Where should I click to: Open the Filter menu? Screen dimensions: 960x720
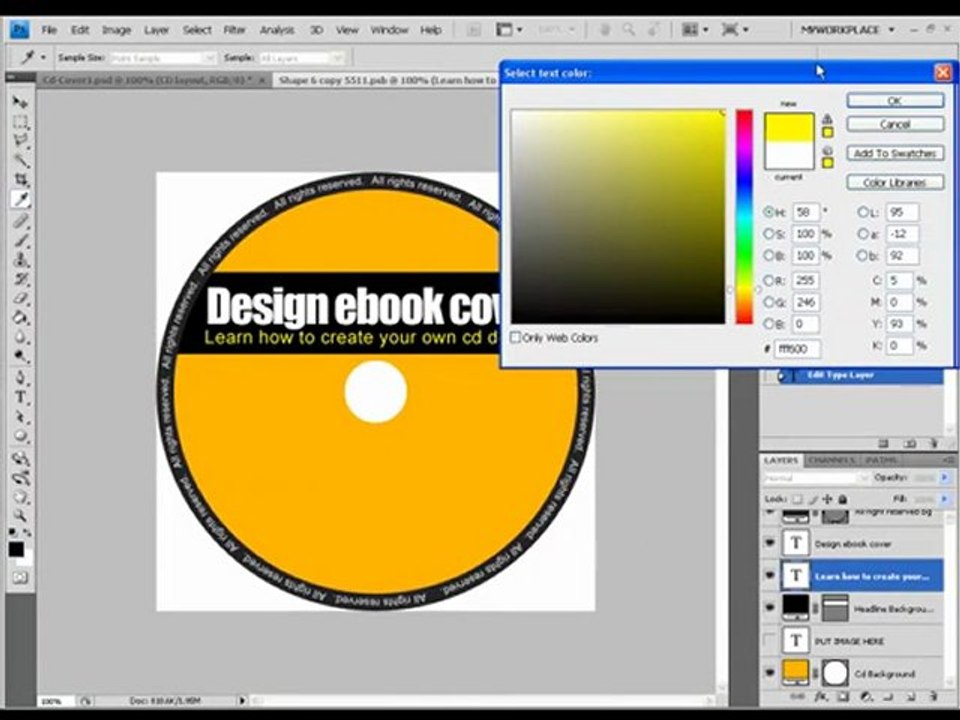pyautogui.click(x=234, y=29)
